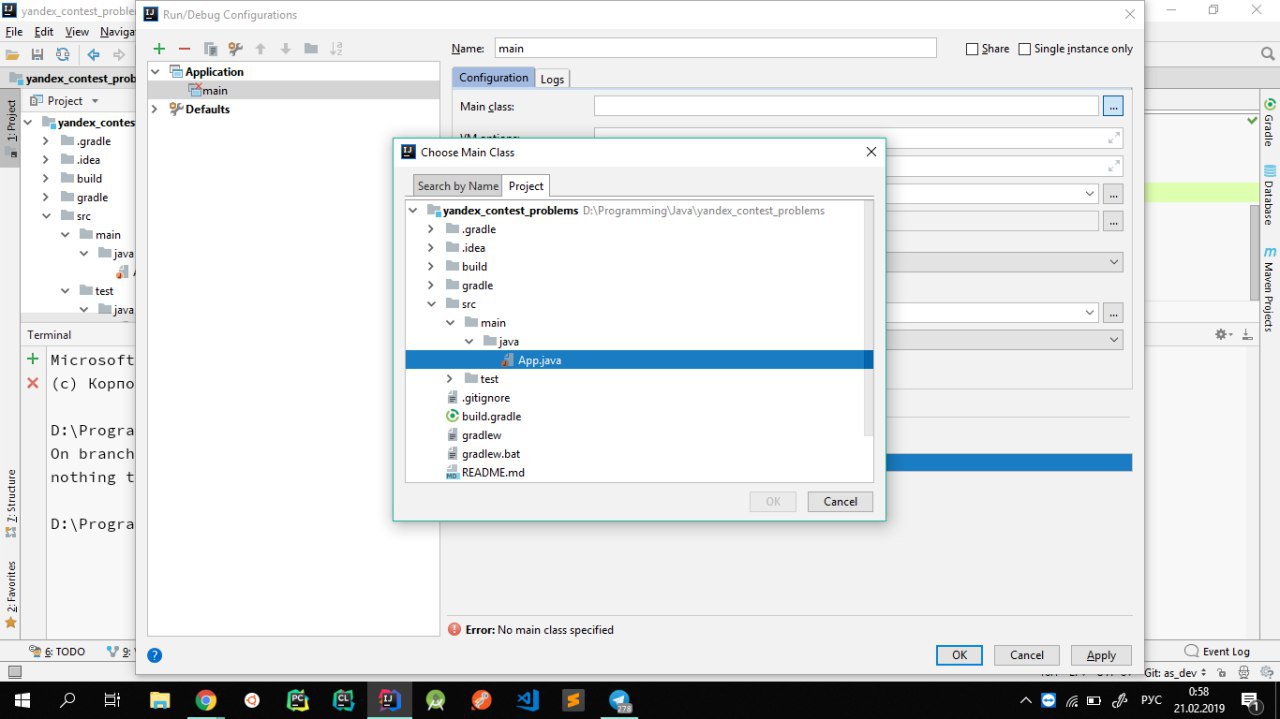Click the Name input field
1280x719 pixels.
coord(715,48)
